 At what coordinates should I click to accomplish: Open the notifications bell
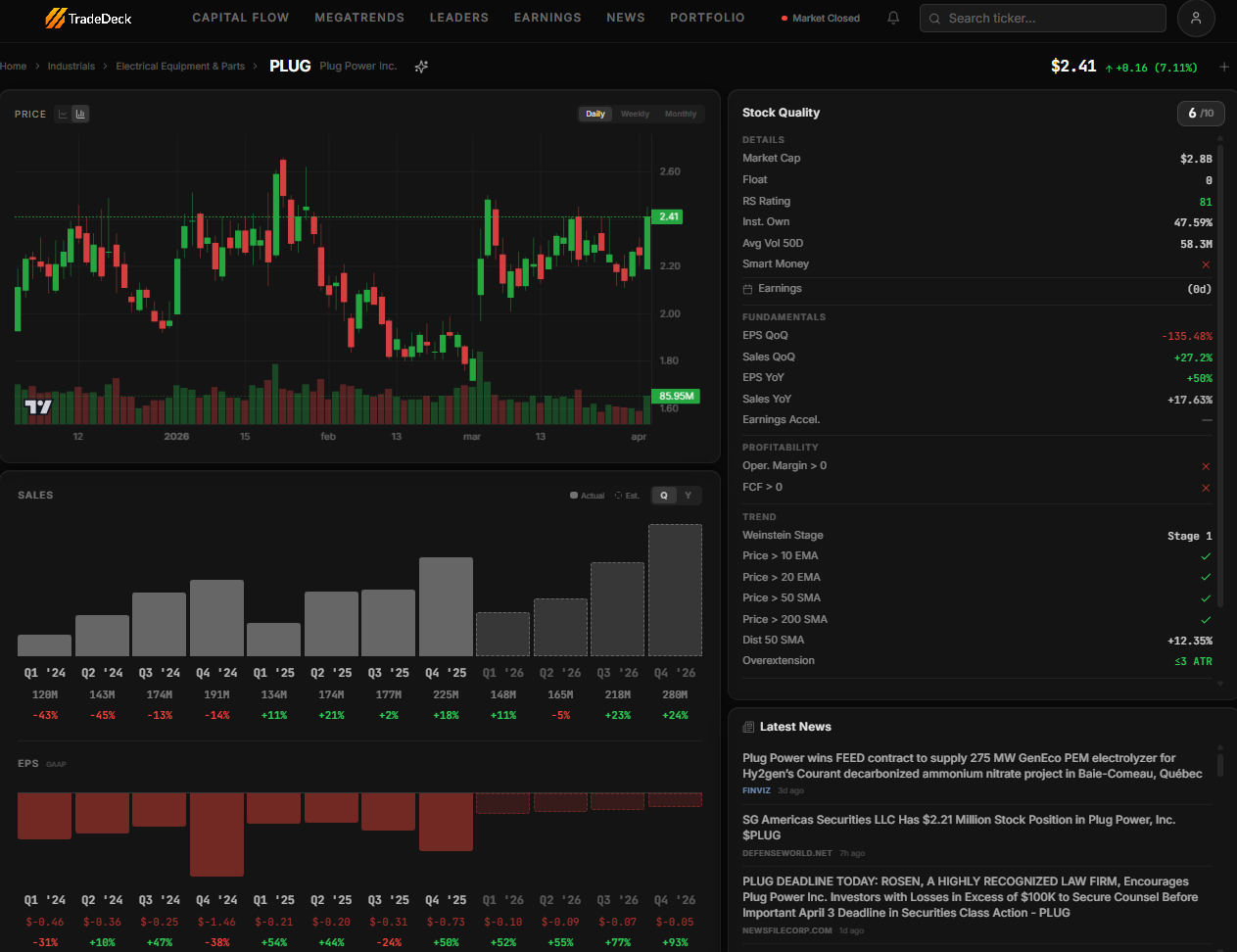(893, 18)
